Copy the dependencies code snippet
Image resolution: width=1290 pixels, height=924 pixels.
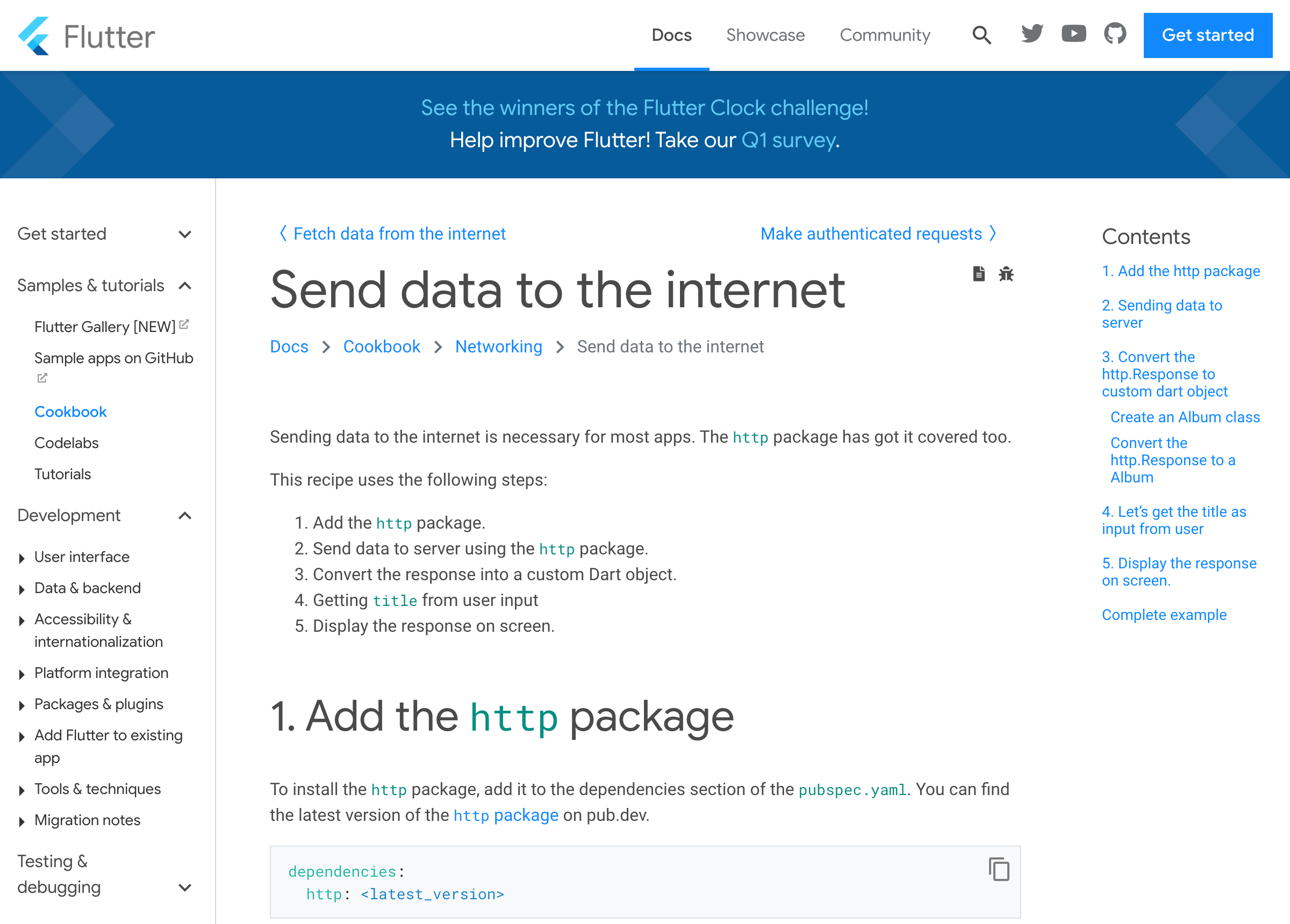pyautogui.click(x=999, y=869)
